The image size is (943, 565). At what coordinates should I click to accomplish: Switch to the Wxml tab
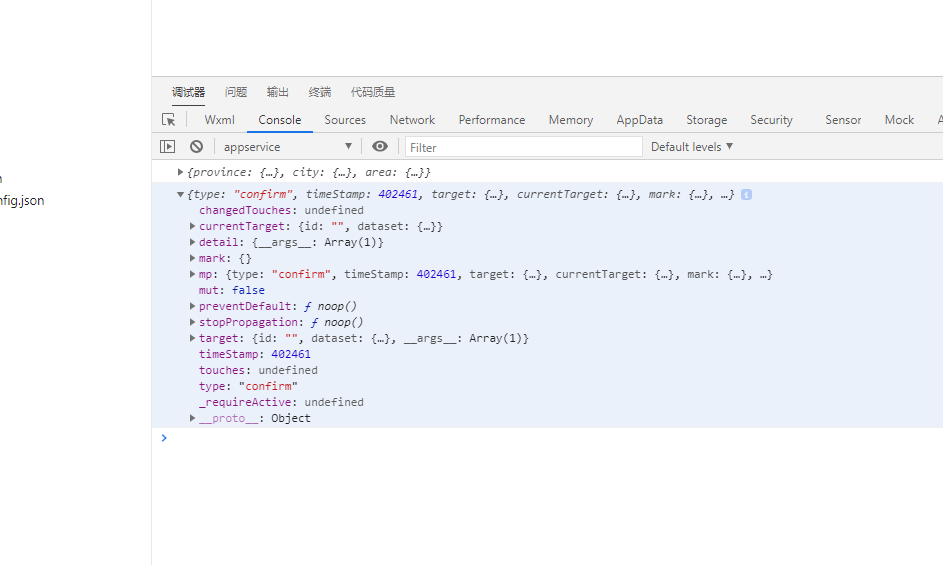pos(219,119)
